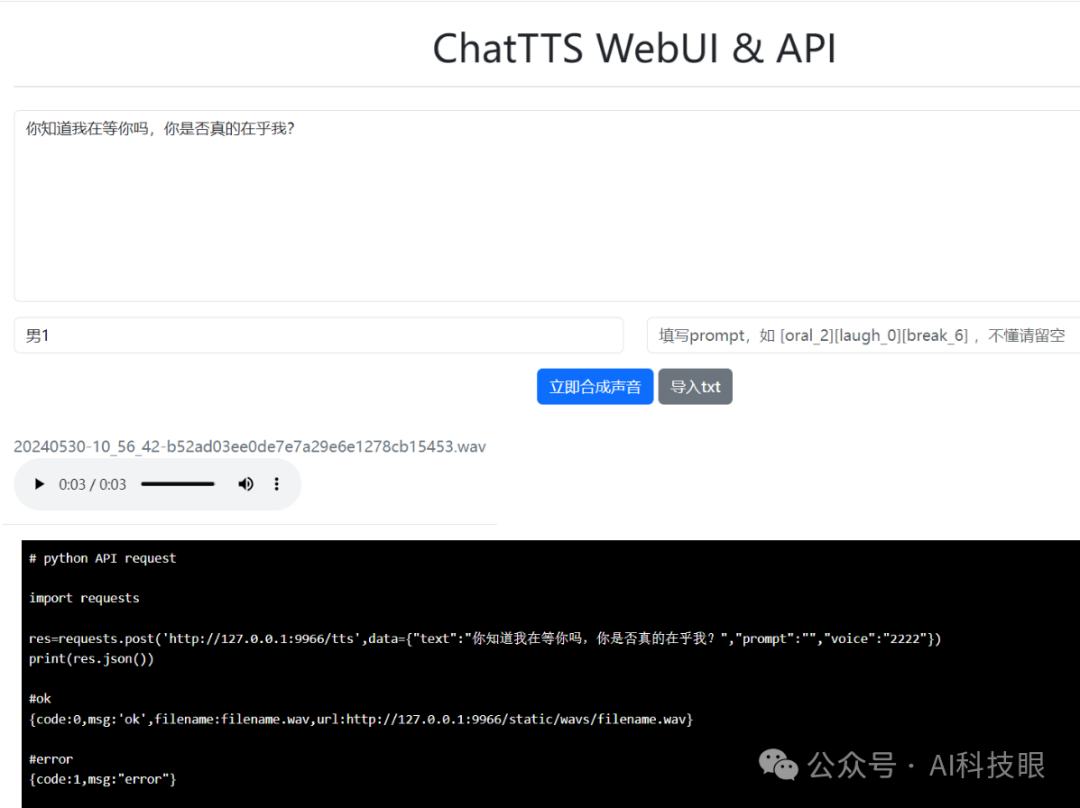1080x808 pixels.
Task: Open audio player three-dot options menu
Action: pyautogui.click(x=277, y=485)
